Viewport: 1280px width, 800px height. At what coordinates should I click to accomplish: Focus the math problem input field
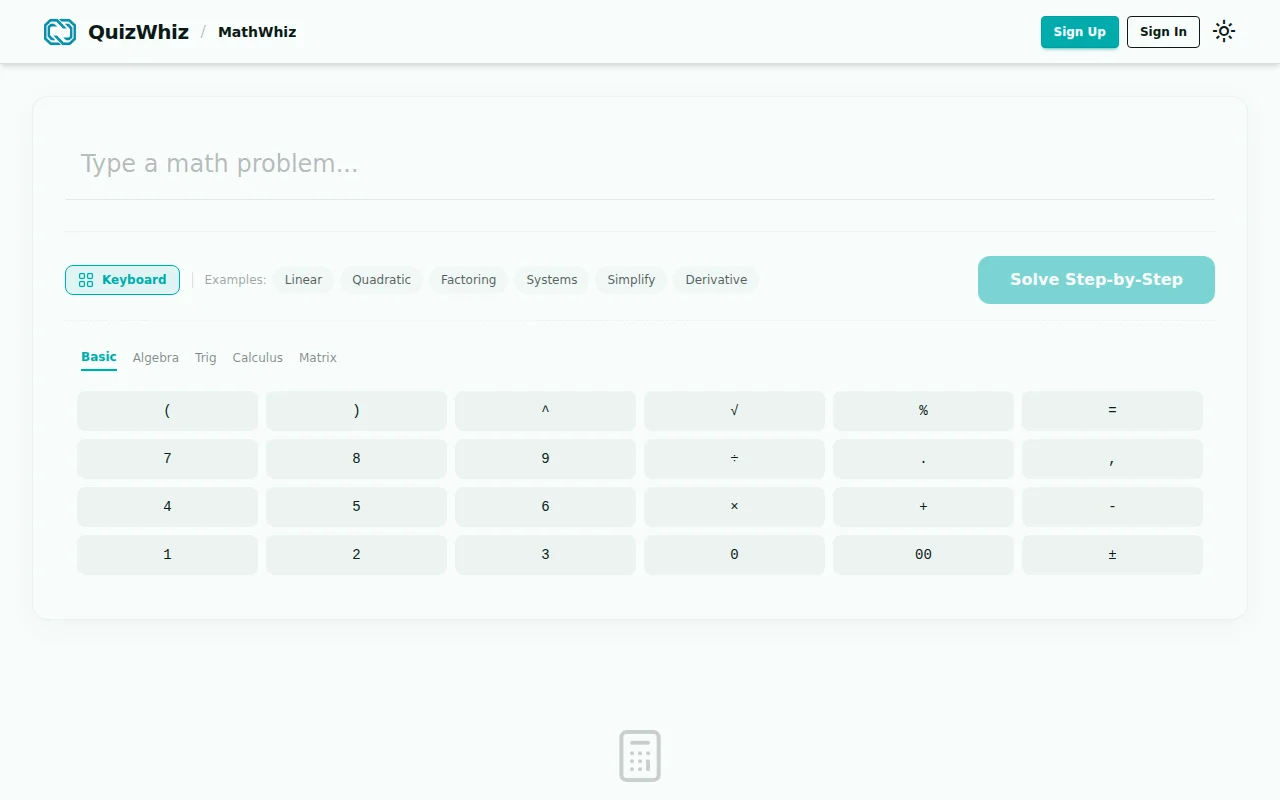coord(640,164)
